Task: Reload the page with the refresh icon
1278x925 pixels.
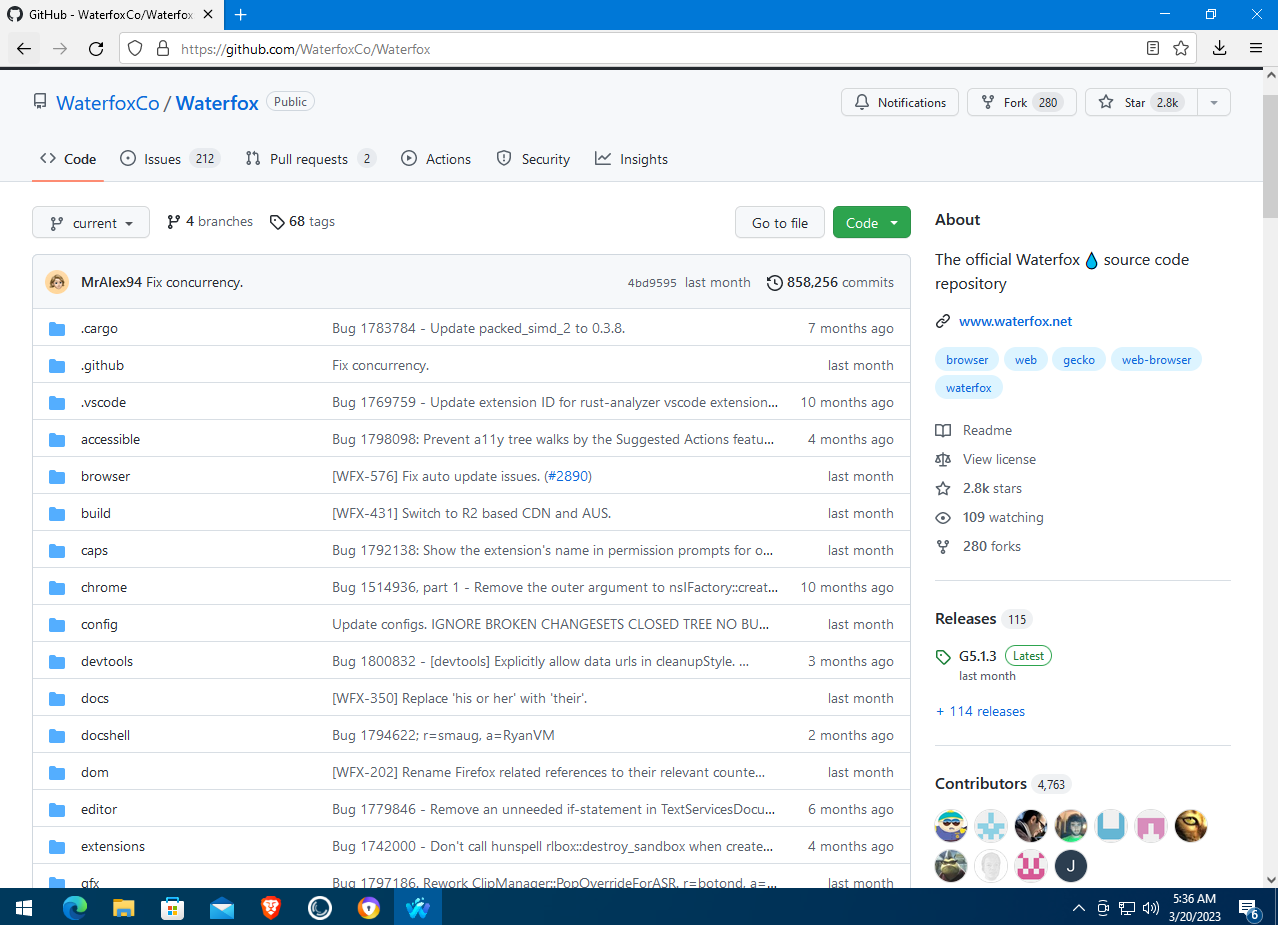Action: [x=96, y=48]
